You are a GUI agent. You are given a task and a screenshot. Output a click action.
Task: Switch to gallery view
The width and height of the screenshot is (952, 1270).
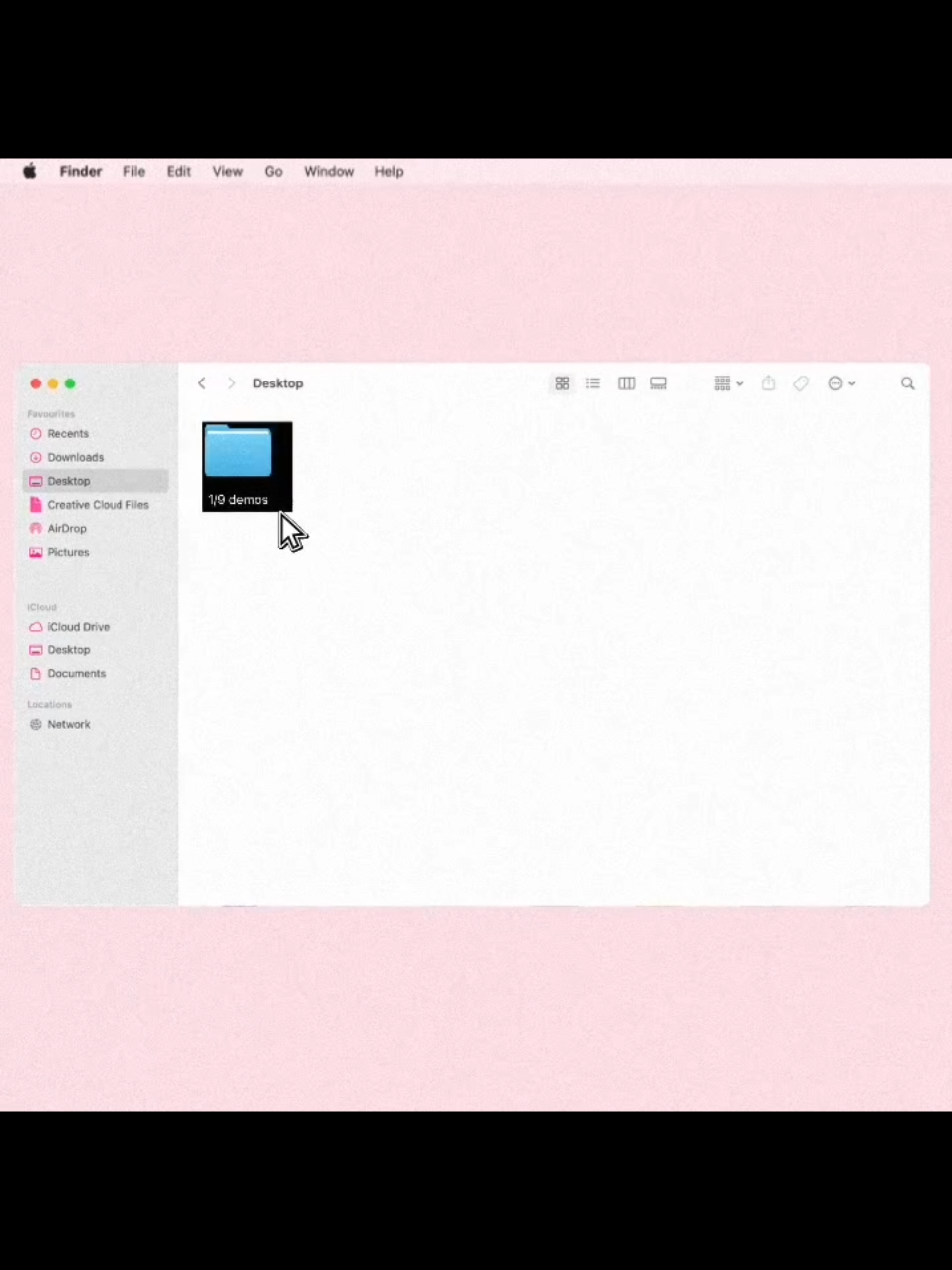(x=658, y=383)
